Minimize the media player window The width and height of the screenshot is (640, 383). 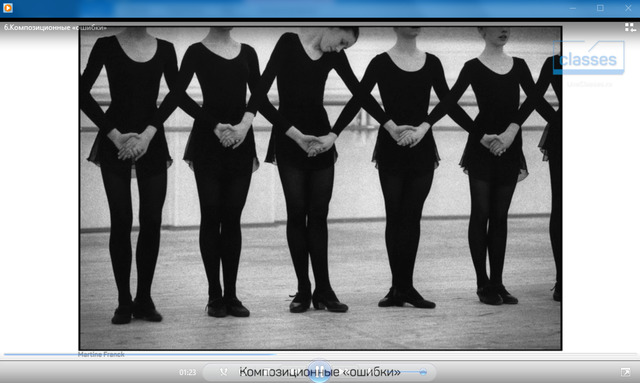(573, 8)
